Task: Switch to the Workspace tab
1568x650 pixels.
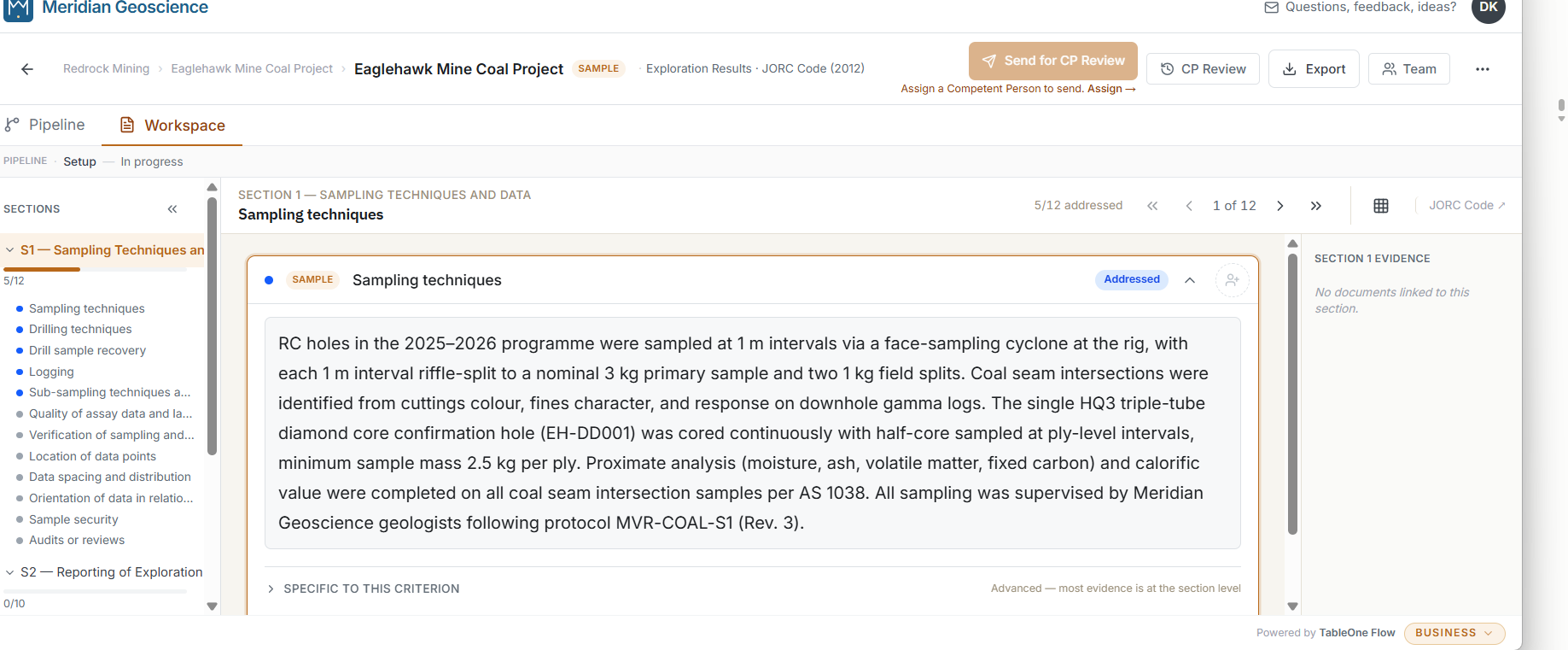Action: (x=172, y=126)
